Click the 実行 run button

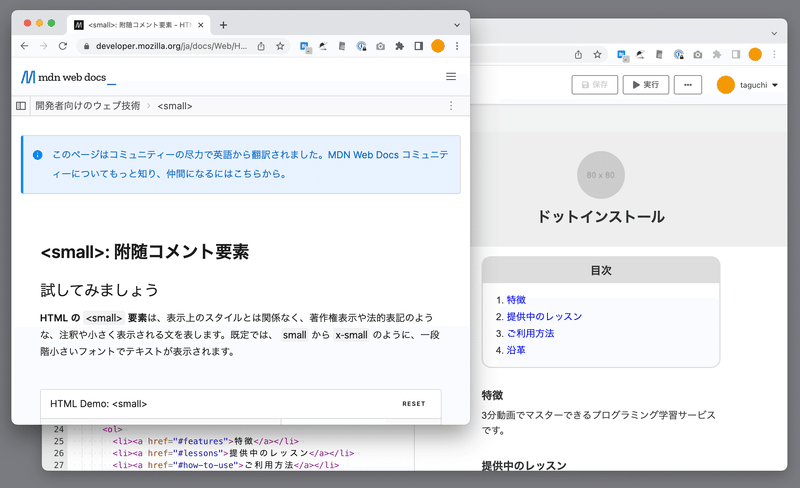[x=646, y=85]
